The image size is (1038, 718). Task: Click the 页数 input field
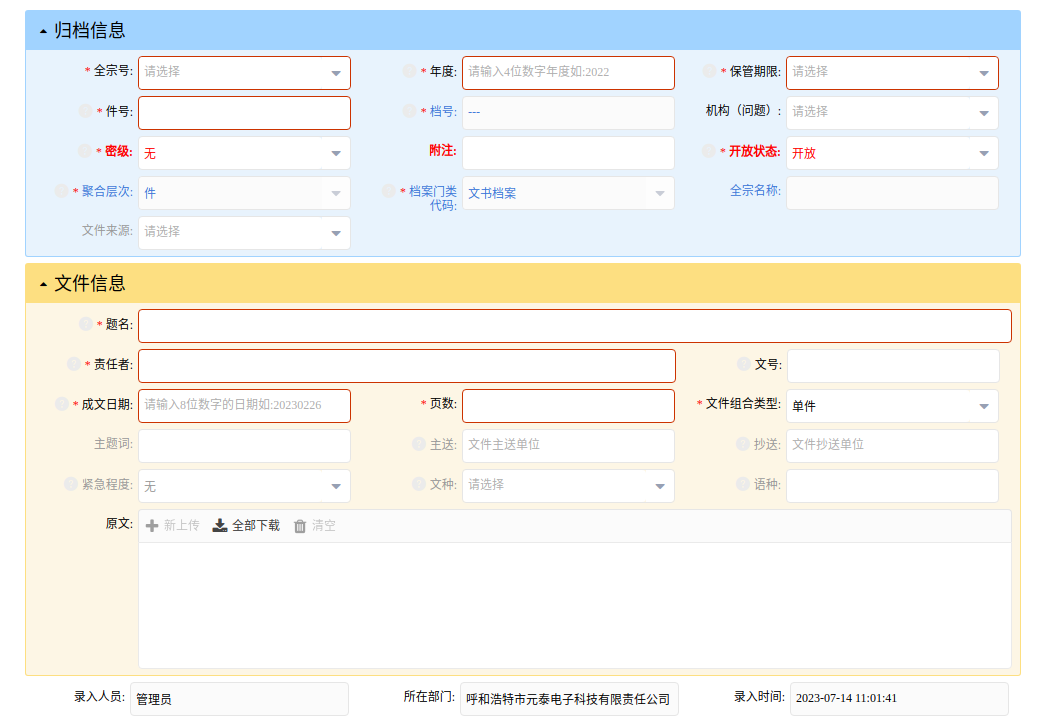pos(568,406)
